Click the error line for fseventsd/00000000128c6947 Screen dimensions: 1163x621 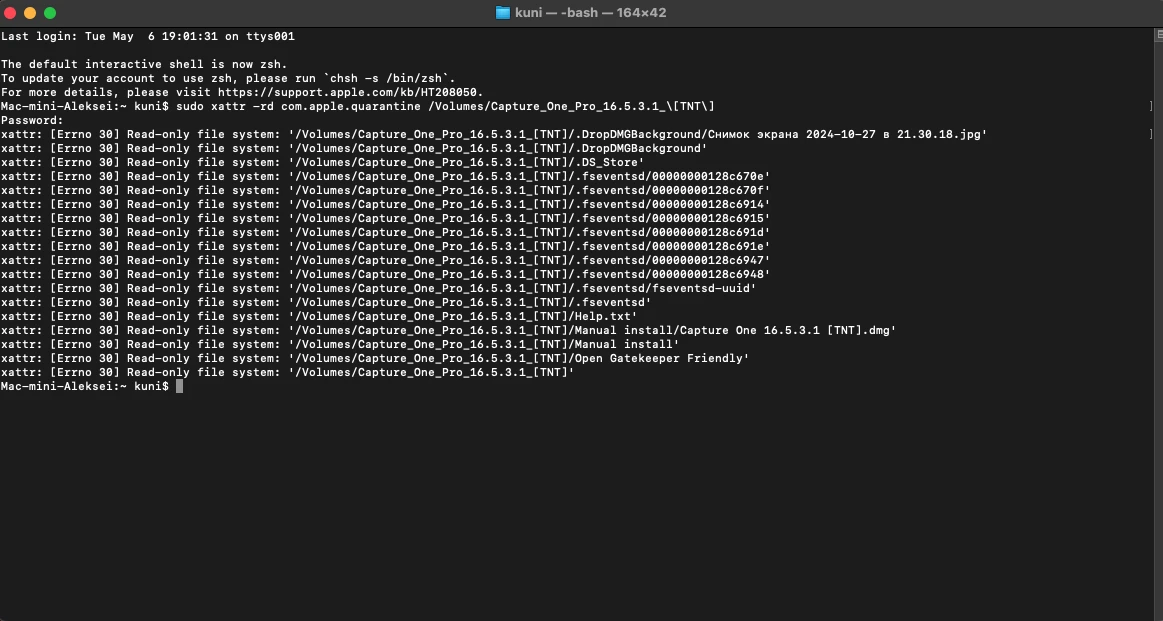(386, 261)
